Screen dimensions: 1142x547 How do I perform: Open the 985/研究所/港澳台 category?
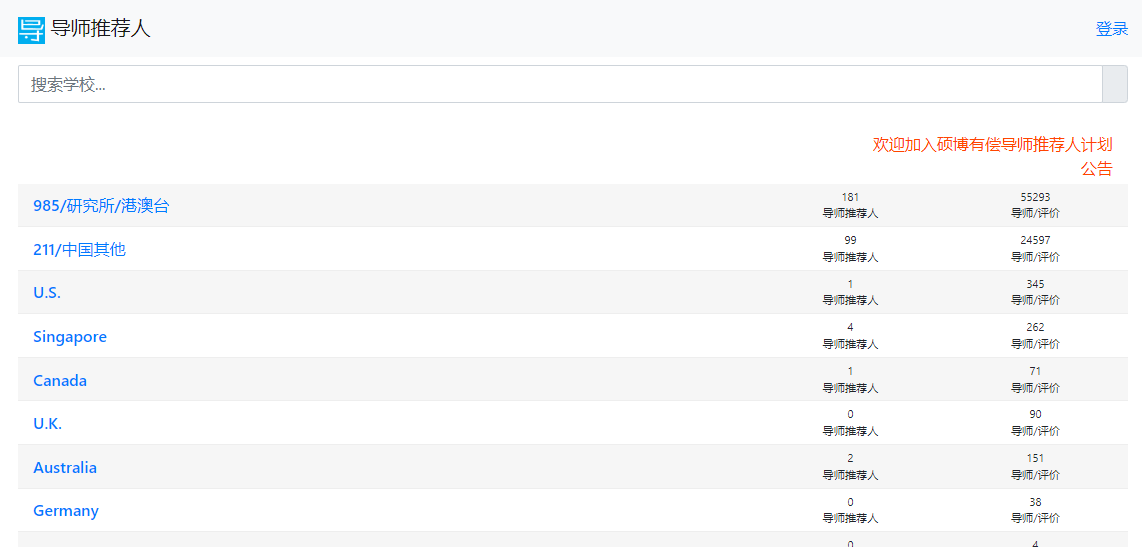tap(101, 206)
